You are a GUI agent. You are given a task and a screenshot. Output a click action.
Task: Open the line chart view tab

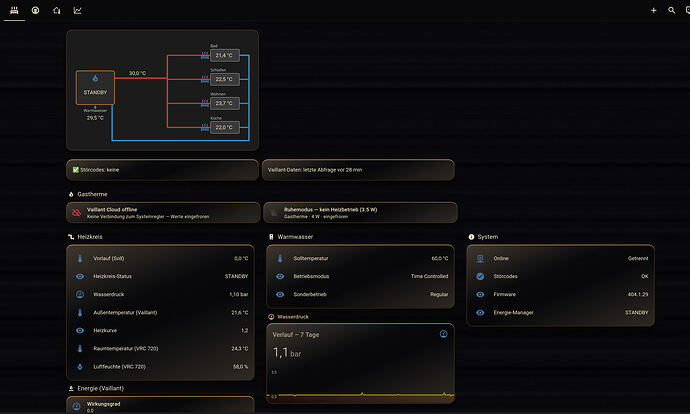(77, 10)
